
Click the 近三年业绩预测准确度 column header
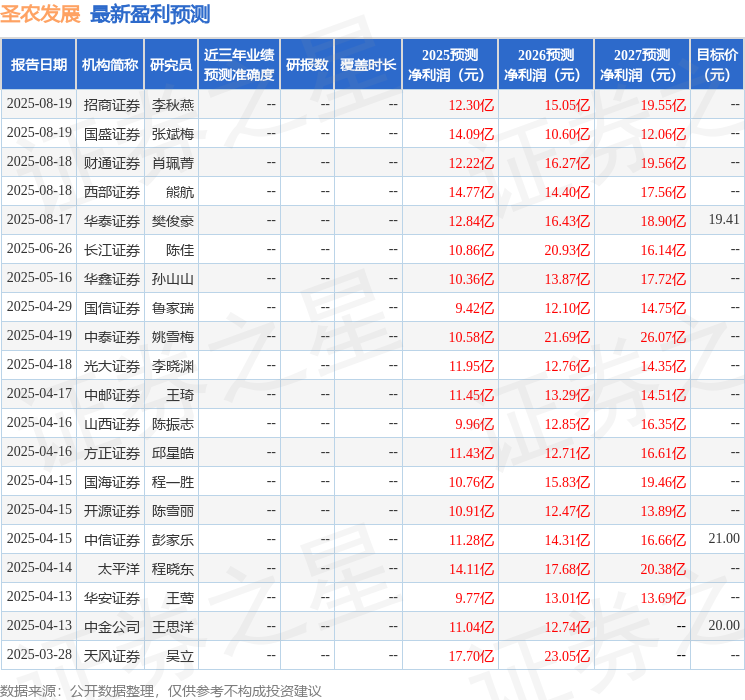tap(239, 64)
